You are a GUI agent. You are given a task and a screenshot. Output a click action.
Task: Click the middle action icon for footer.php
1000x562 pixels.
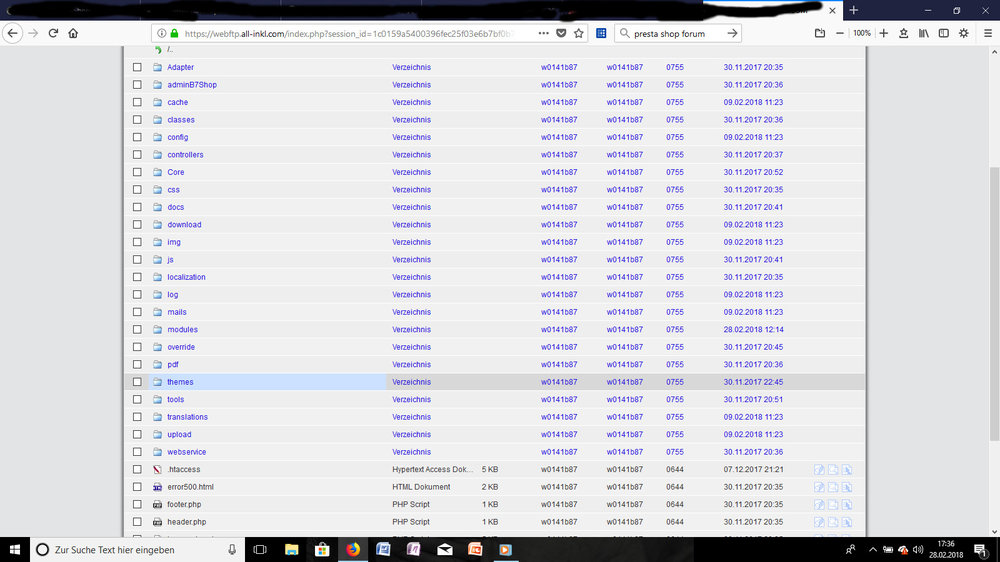pyautogui.click(x=833, y=505)
